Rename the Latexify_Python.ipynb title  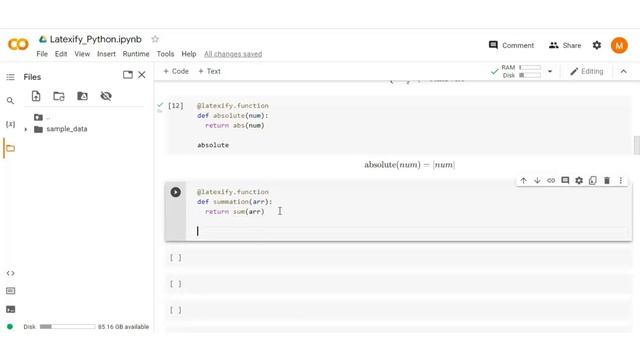[x=96, y=39]
